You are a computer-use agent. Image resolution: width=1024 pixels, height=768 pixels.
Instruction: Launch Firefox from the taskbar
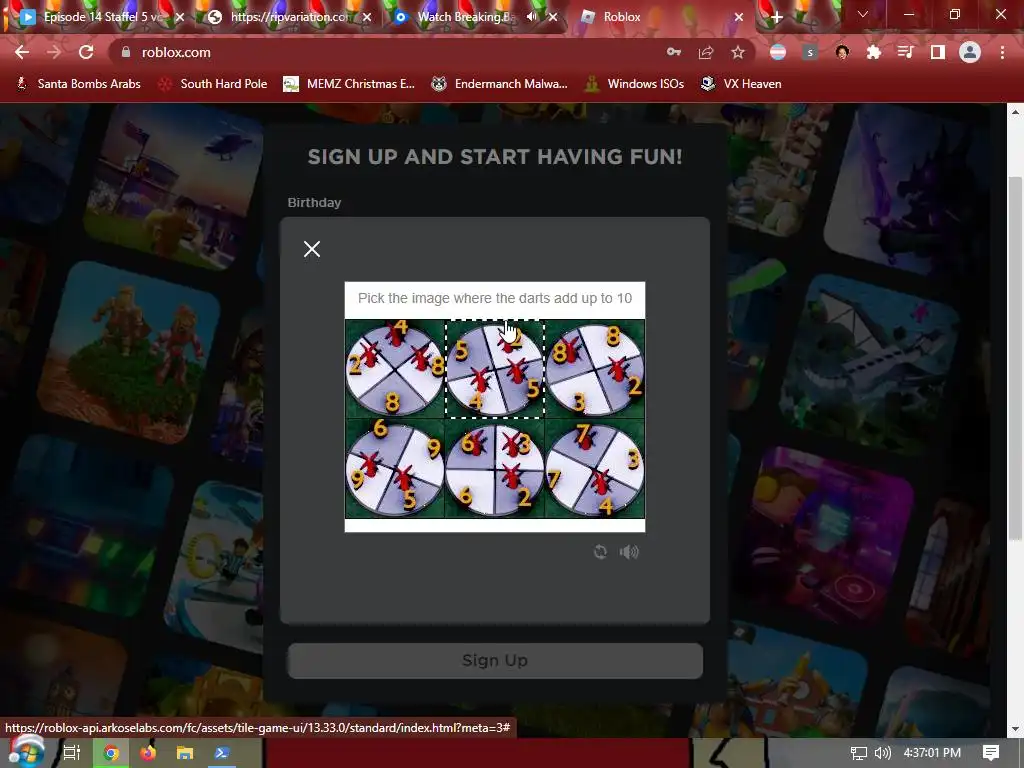click(x=148, y=753)
